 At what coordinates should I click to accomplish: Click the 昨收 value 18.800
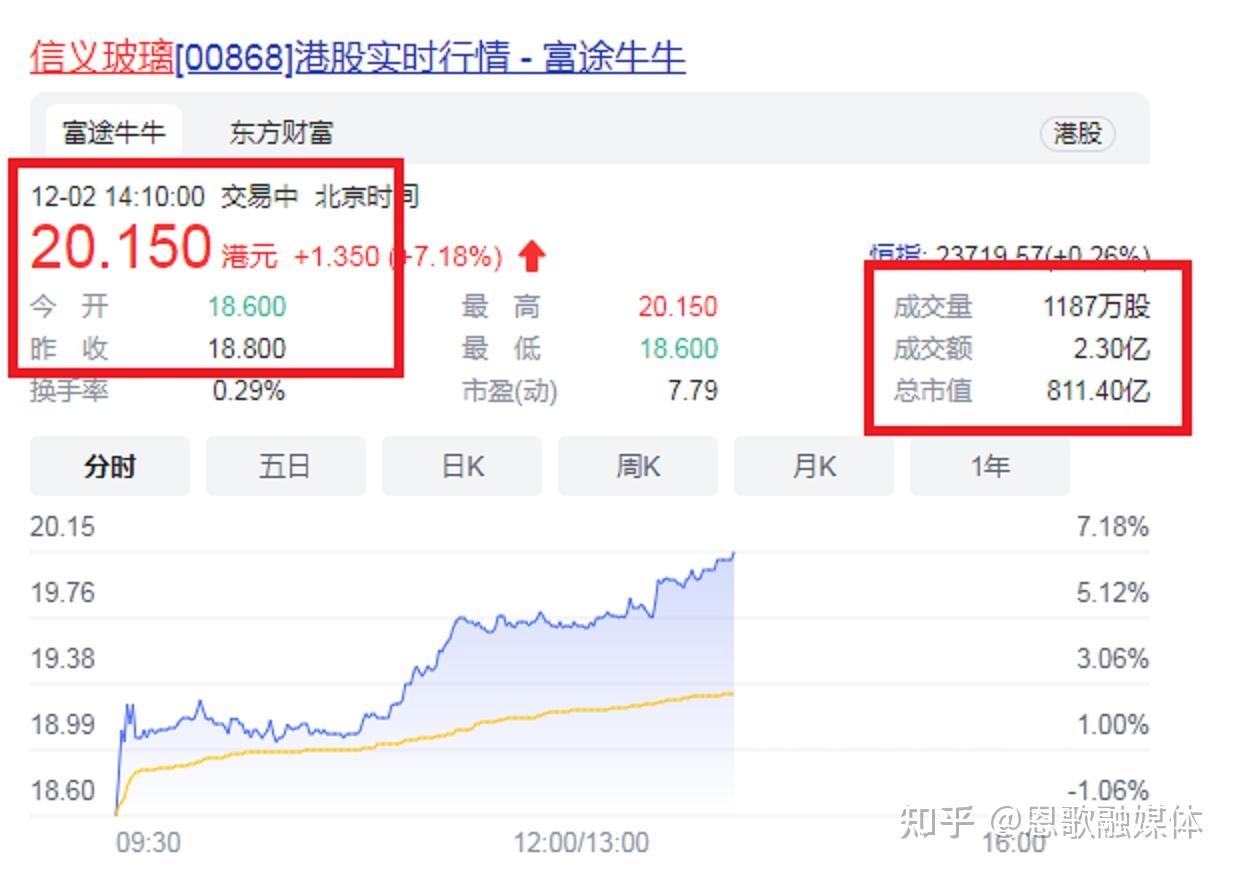coord(247,348)
